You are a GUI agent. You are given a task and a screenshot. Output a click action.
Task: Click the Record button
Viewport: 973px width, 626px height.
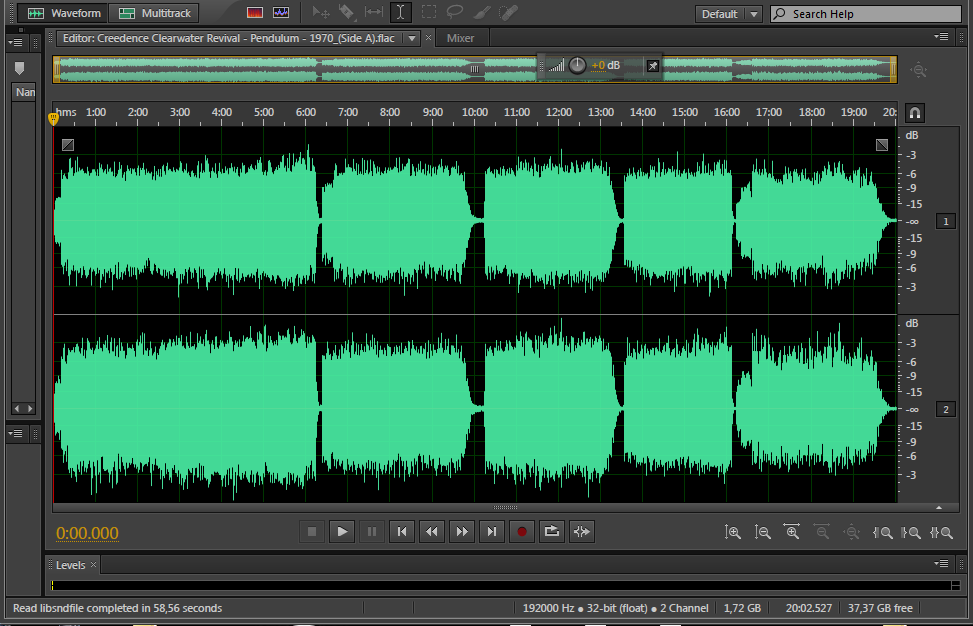point(522,532)
